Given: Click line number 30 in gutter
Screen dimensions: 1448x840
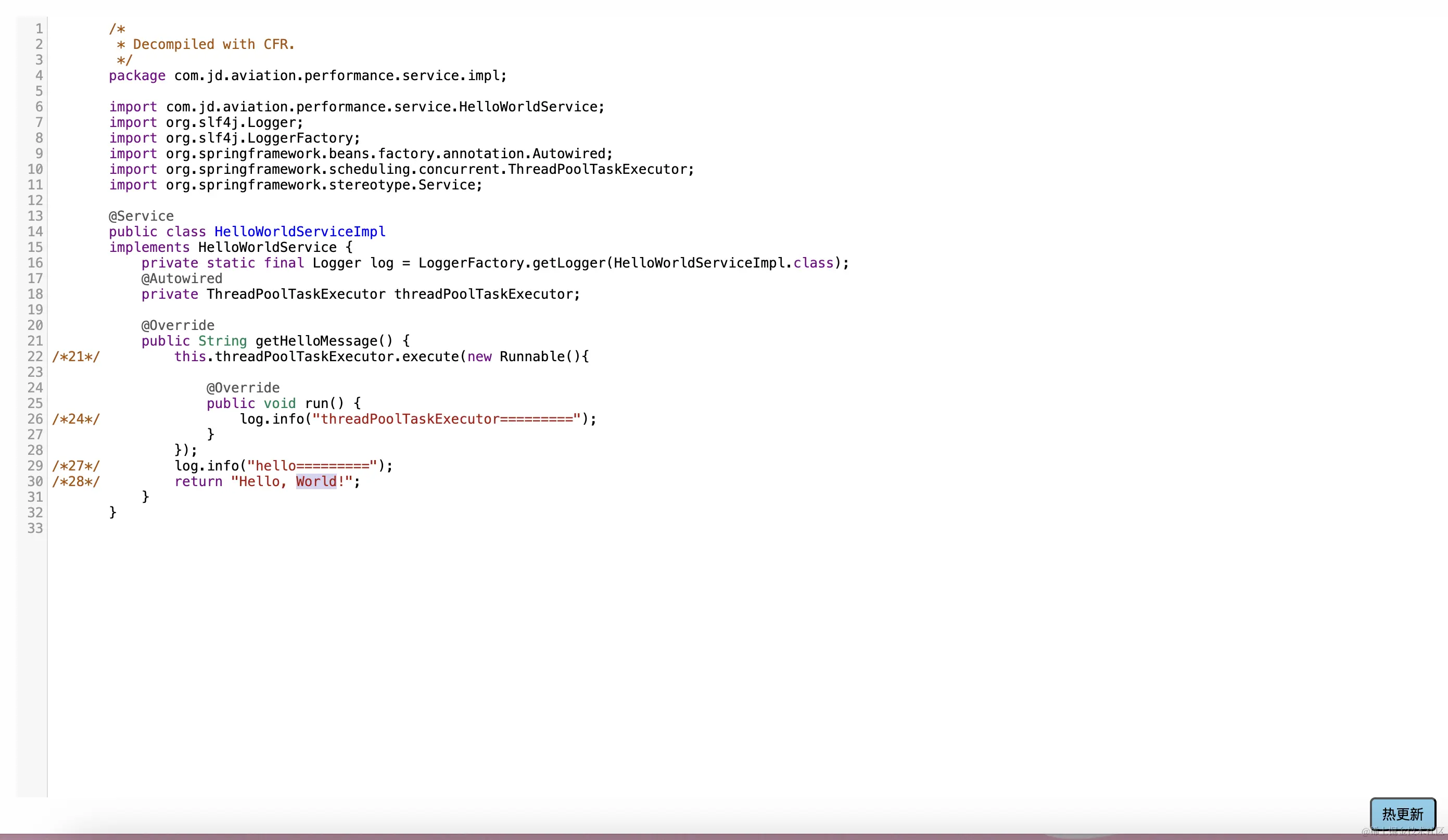Looking at the screenshot, I should [x=35, y=481].
